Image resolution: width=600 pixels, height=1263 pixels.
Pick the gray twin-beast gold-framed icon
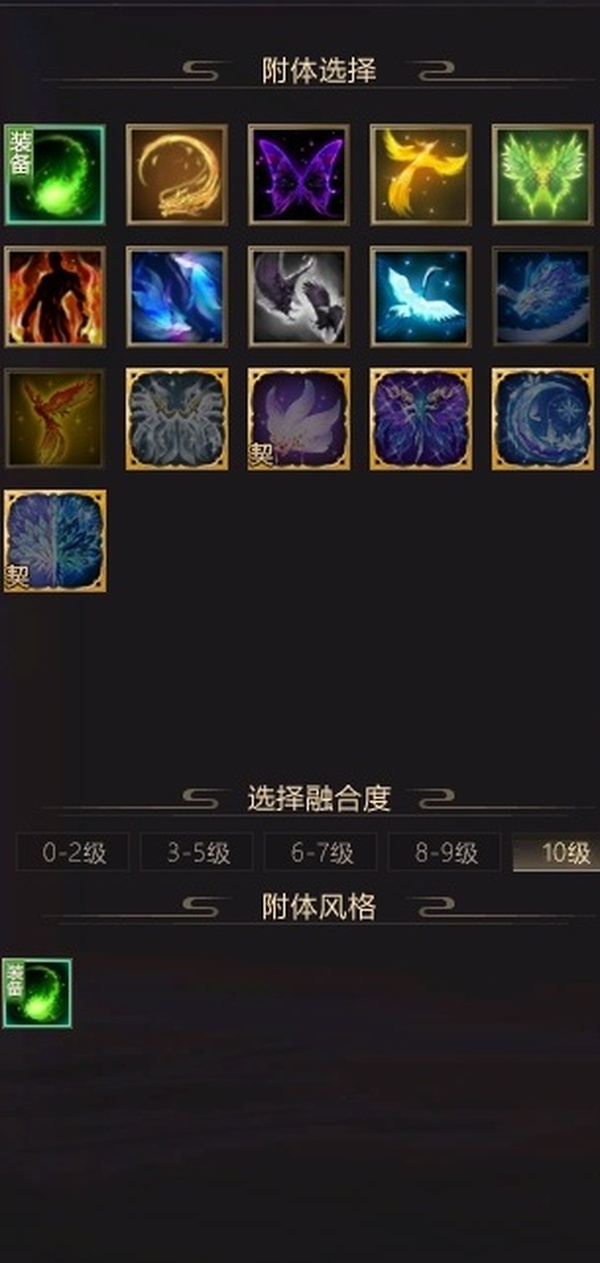[x=177, y=419]
